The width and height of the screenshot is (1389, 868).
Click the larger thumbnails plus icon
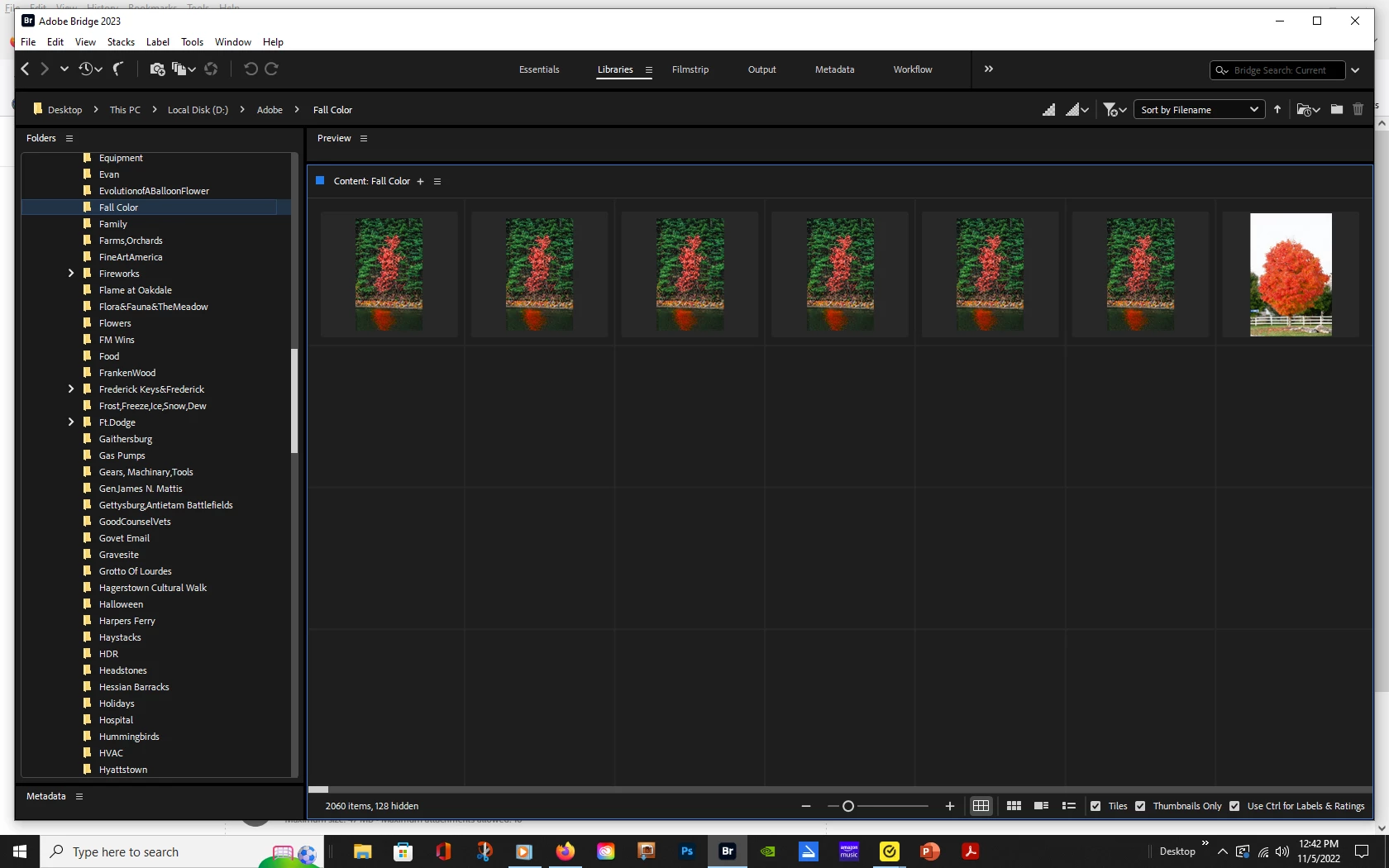(950, 806)
